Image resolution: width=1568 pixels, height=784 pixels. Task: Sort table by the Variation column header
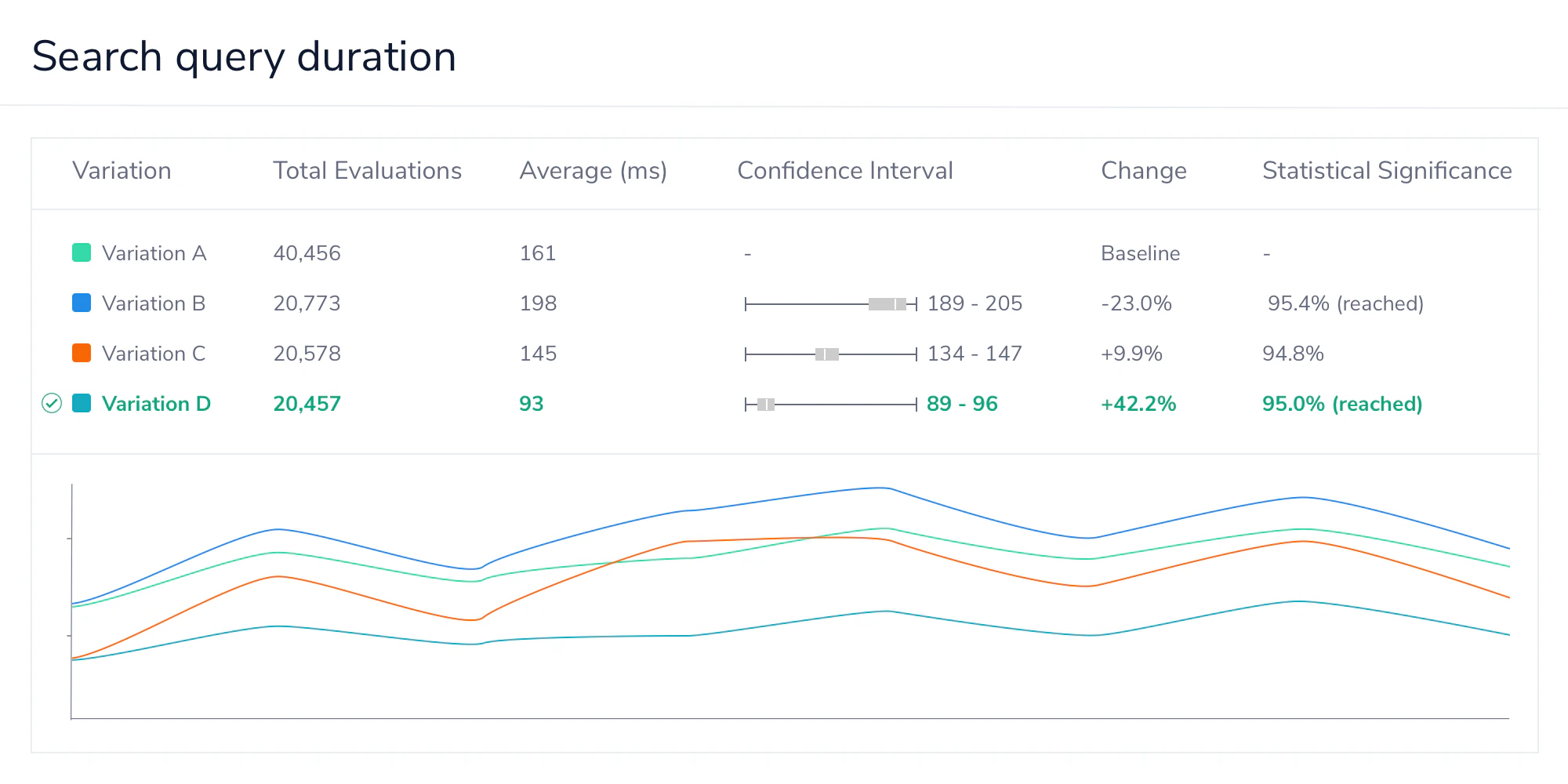click(122, 171)
